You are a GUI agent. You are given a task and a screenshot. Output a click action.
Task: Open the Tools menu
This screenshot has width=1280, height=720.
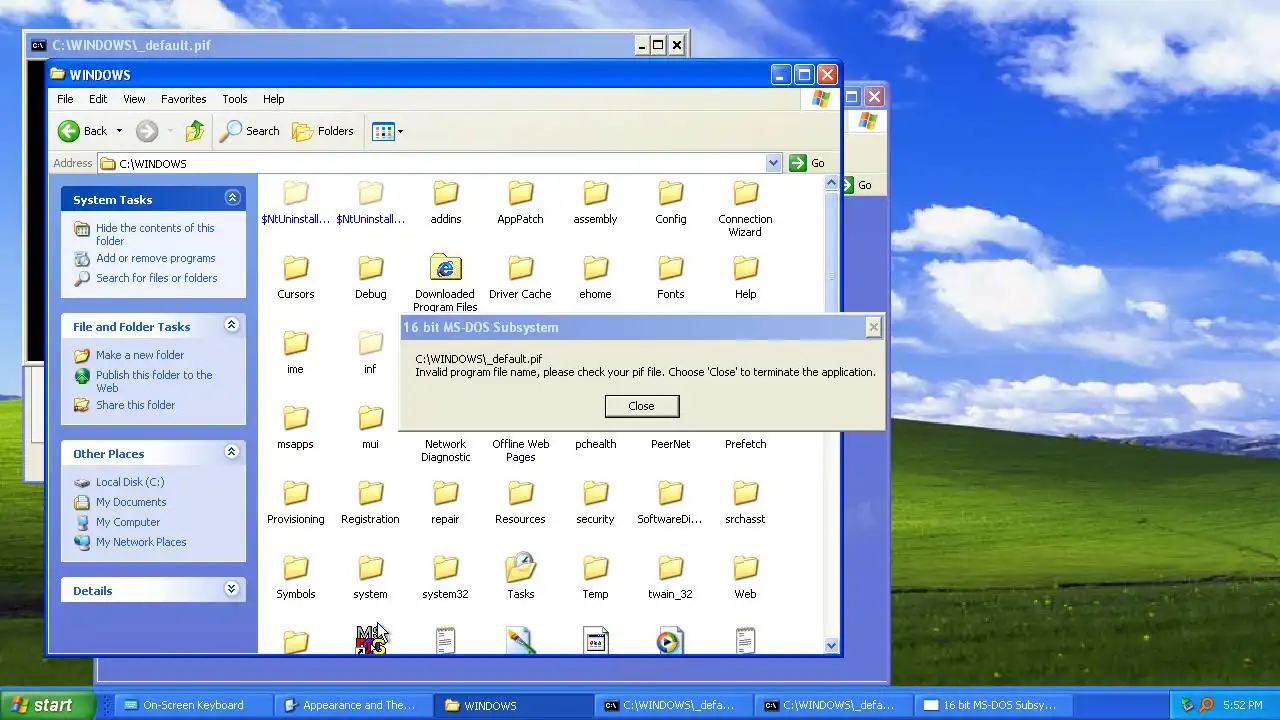click(235, 99)
